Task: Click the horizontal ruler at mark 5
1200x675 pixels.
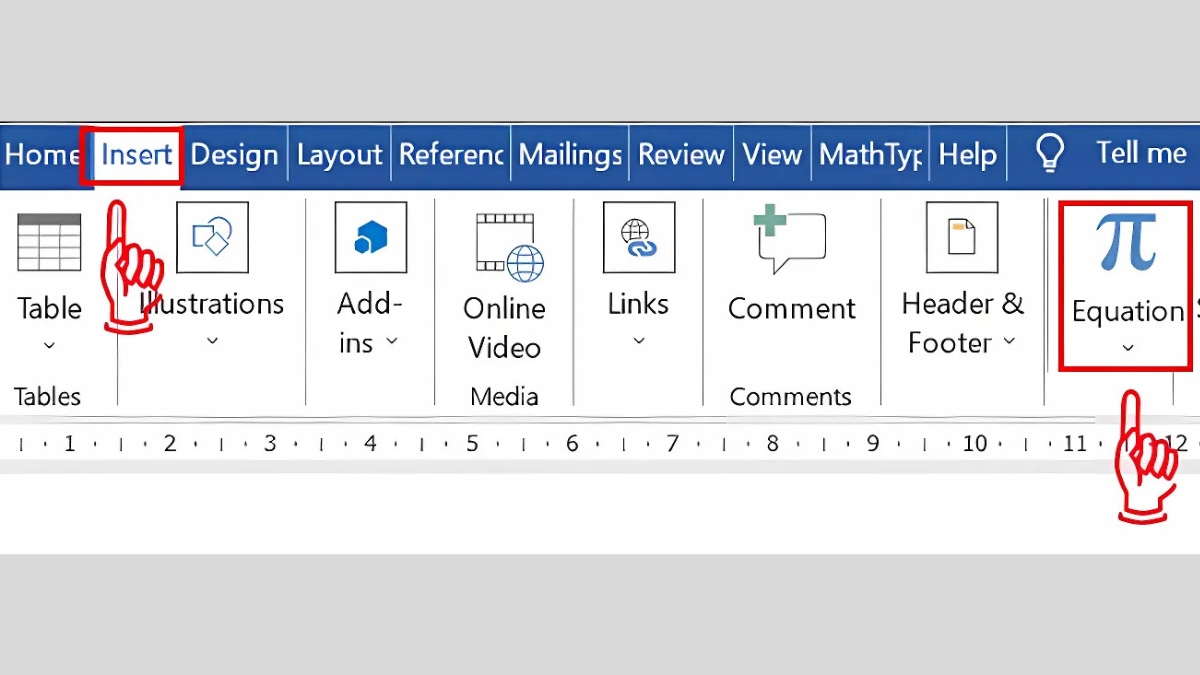Action: [x=472, y=443]
